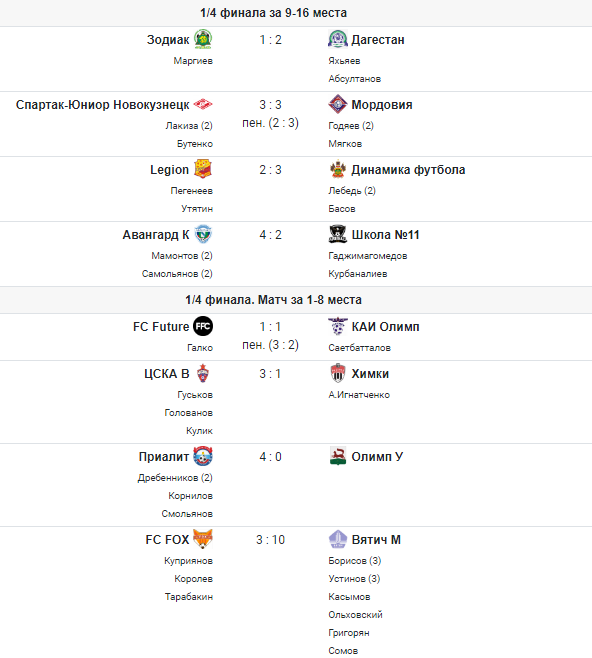Select the Legion shield icon
The image size is (592, 658).
tap(203, 170)
